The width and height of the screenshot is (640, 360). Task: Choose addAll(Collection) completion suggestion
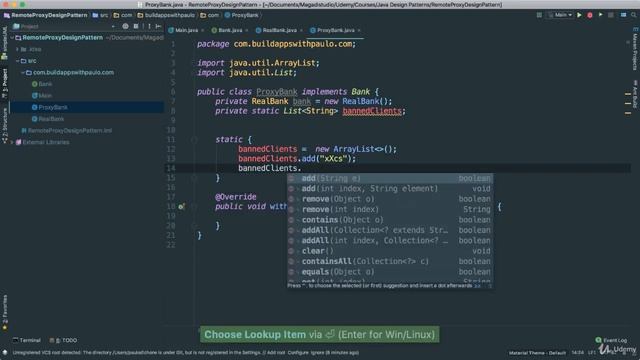tap(390, 230)
